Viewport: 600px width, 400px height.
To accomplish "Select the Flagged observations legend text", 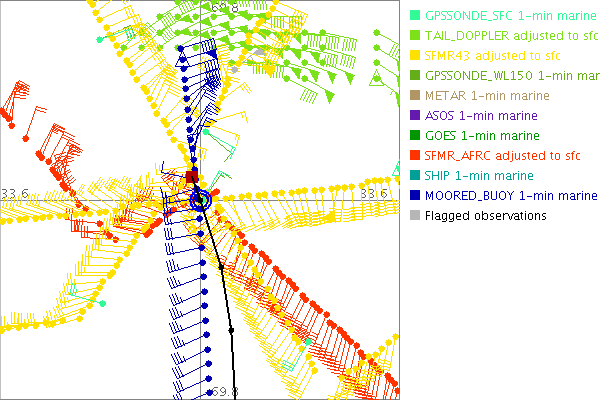I will pyautogui.click(x=485, y=216).
